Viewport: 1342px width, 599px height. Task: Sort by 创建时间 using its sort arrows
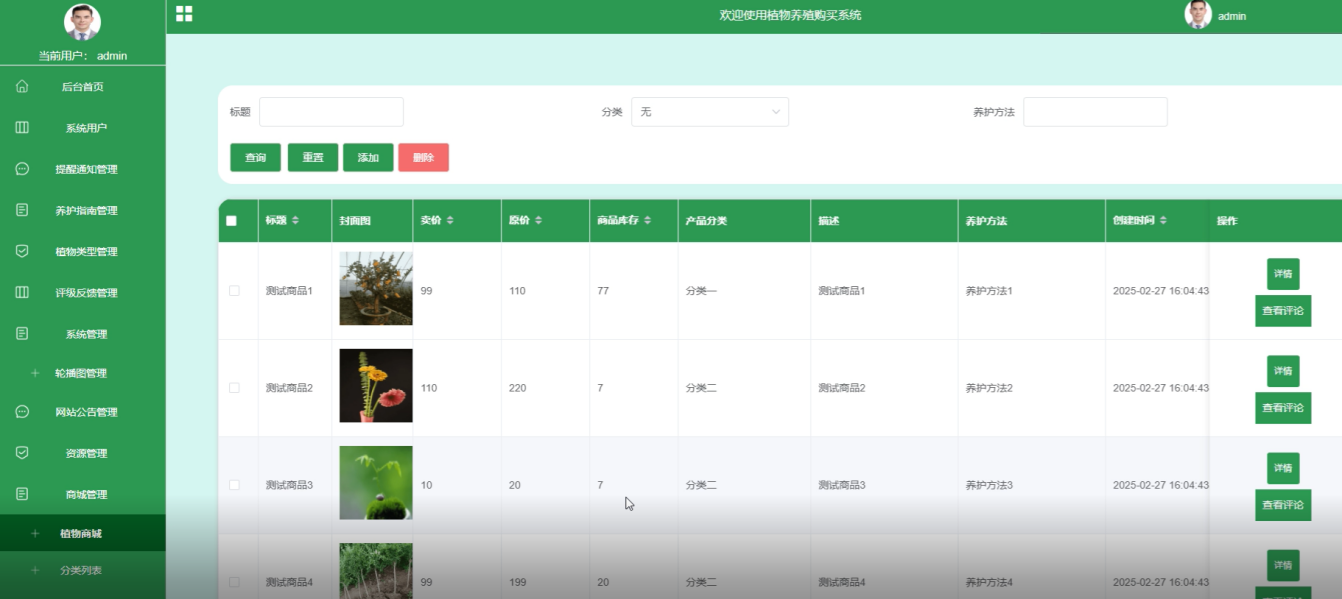pyautogui.click(x=1163, y=220)
